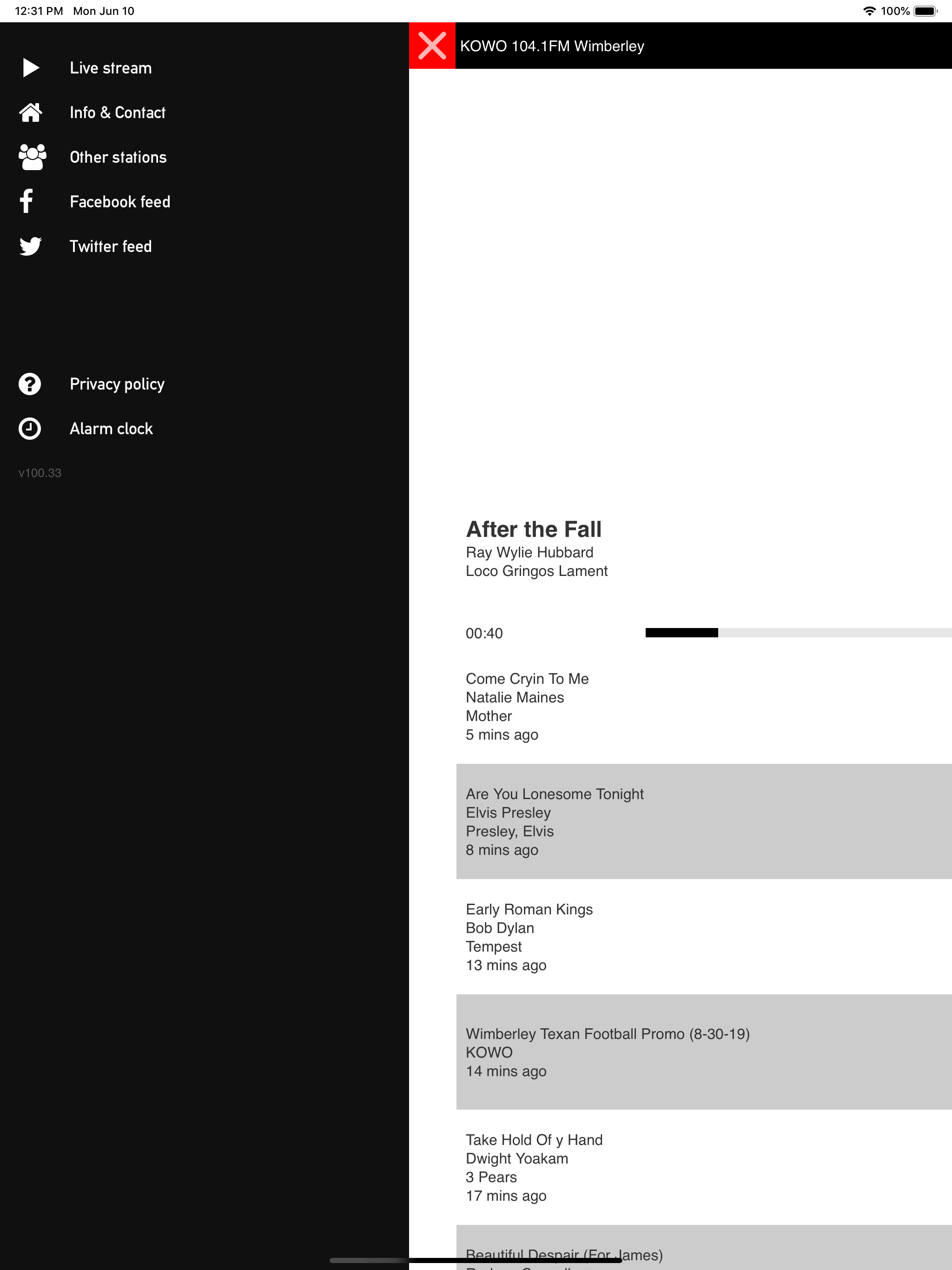Click the Dwight Yoakam artist text
This screenshot has width=952, height=1270.
click(x=517, y=1158)
